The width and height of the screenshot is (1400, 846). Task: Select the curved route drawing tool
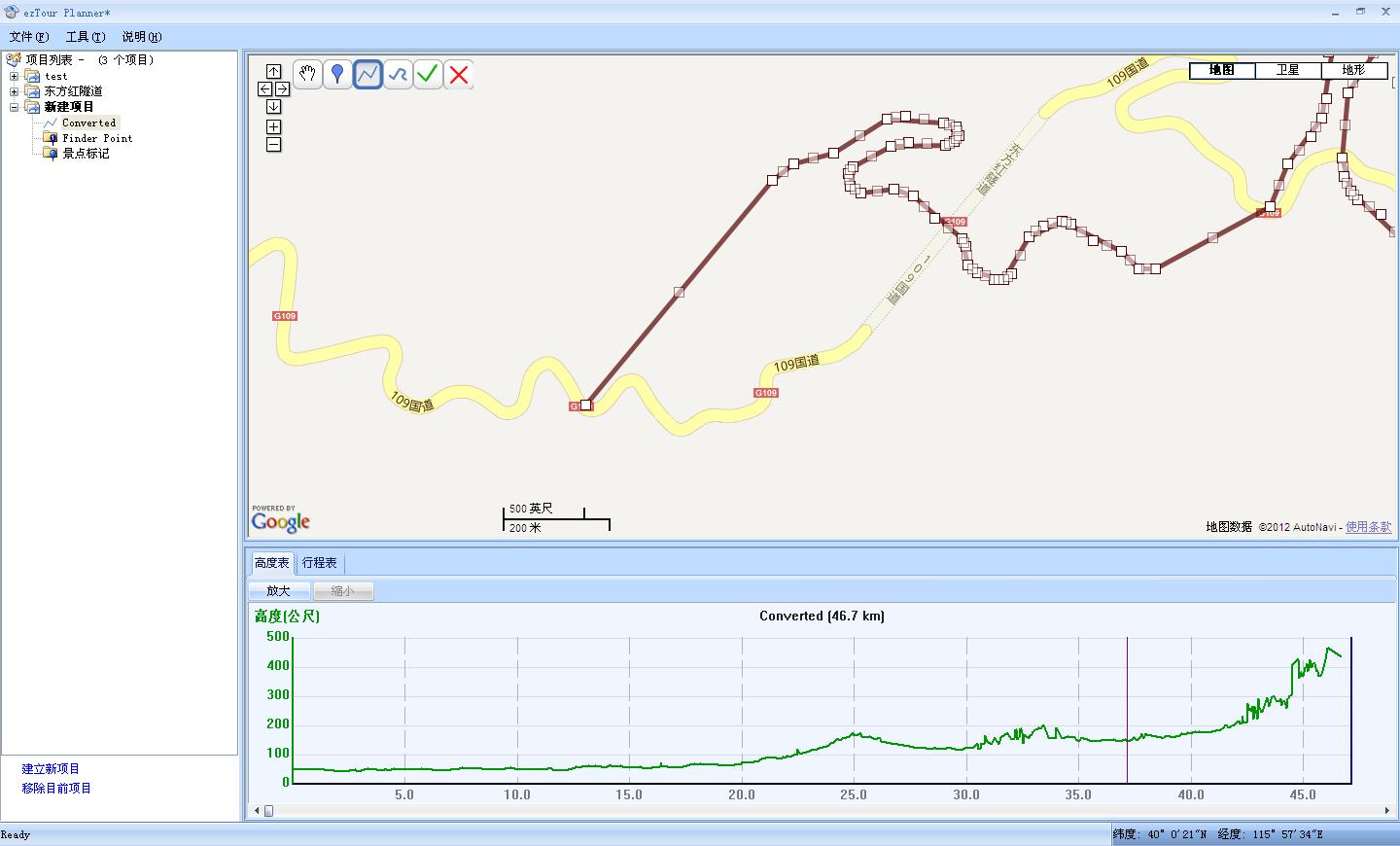click(398, 74)
